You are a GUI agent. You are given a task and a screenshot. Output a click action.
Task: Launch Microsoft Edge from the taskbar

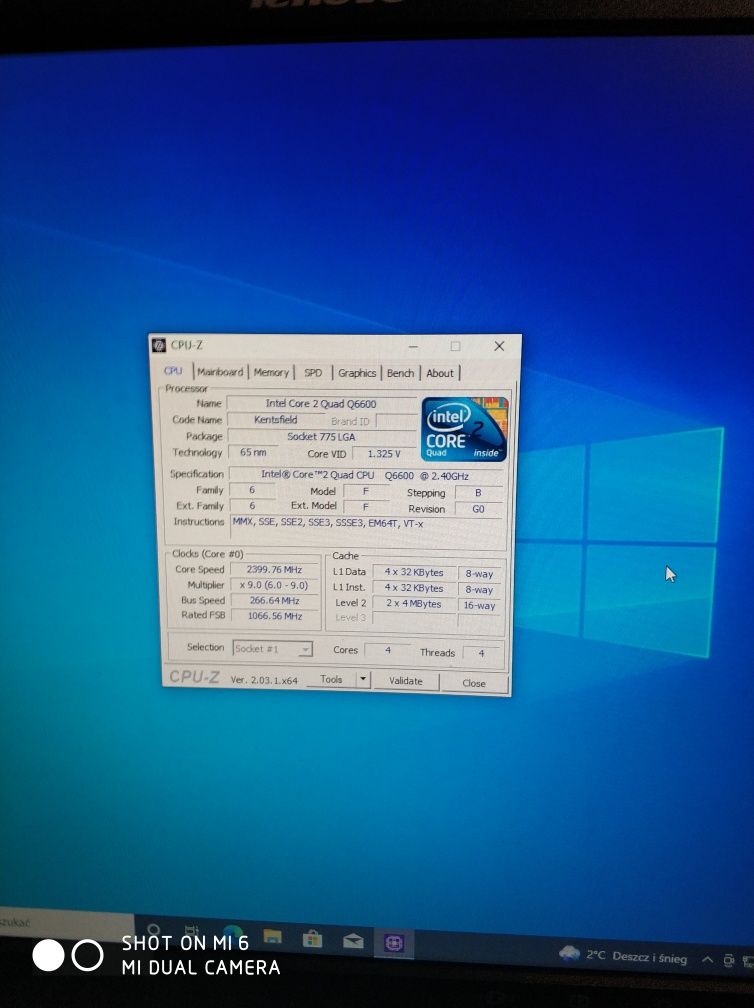click(232, 933)
